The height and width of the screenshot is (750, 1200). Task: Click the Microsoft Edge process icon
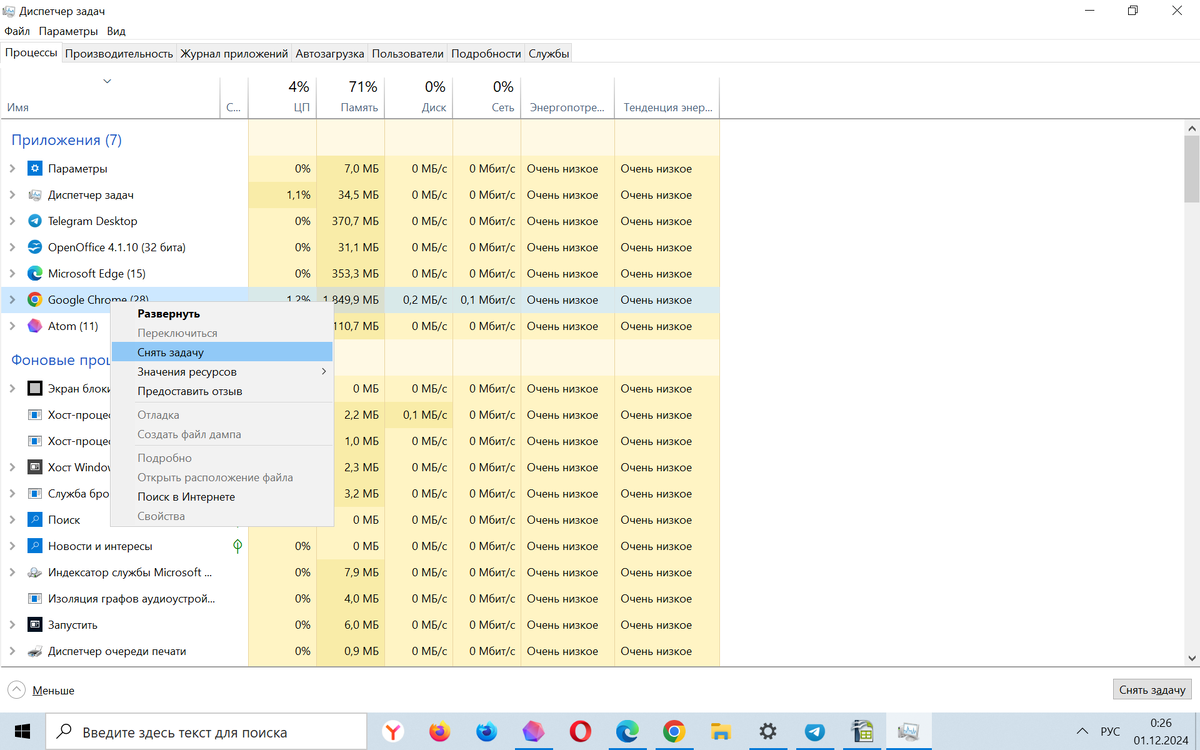pos(35,273)
